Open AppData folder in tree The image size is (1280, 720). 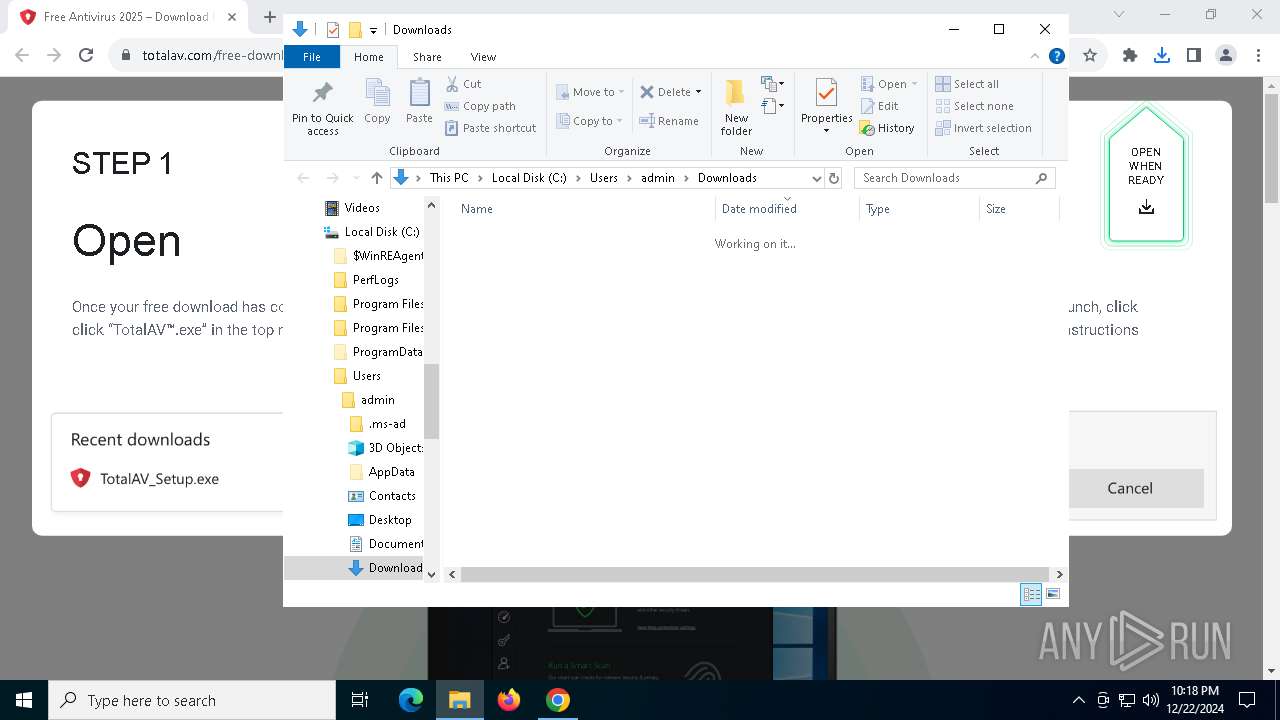pos(391,472)
